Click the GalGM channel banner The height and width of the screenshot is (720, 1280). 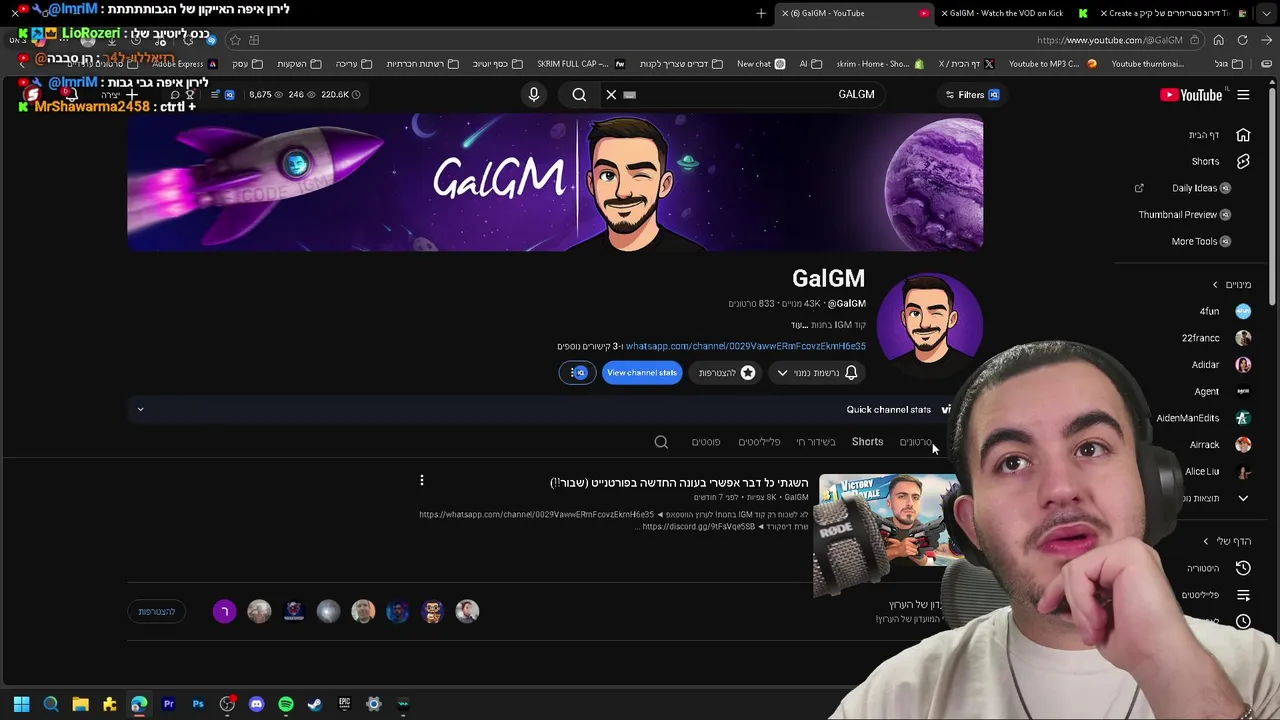click(555, 181)
